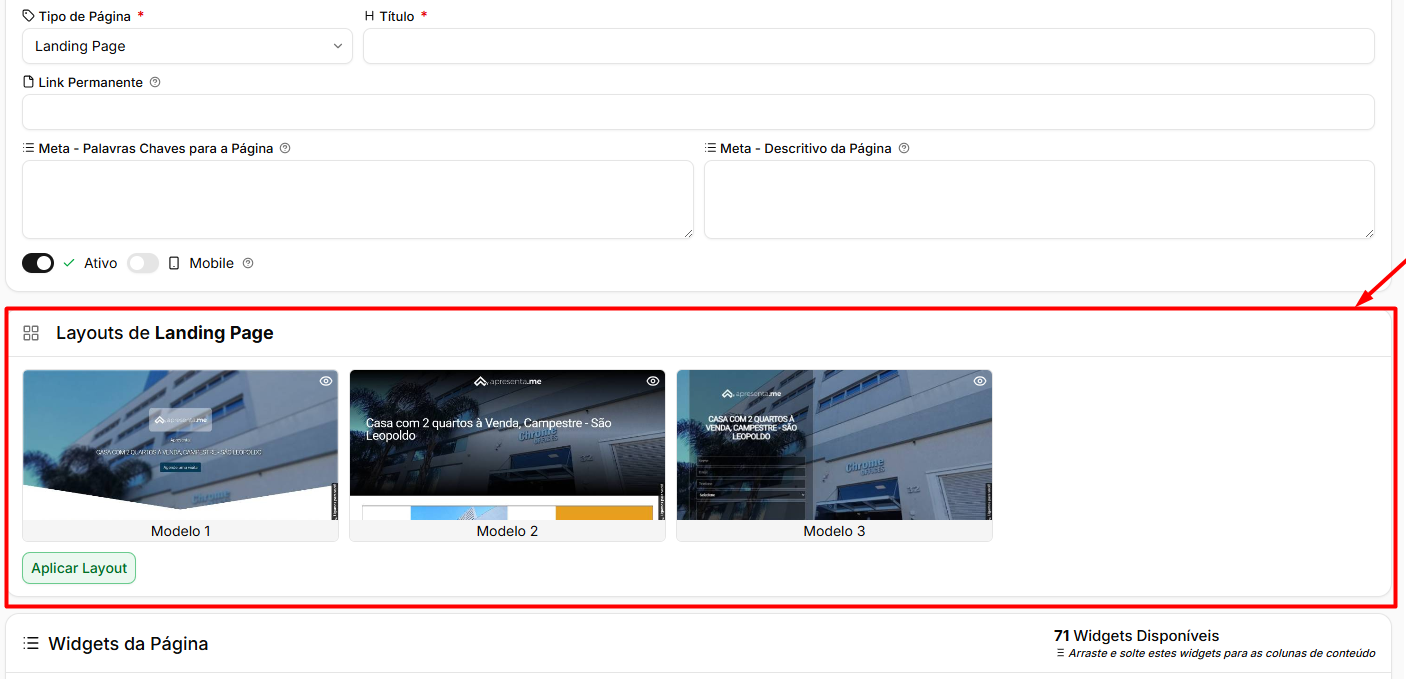Viewport: 1406px width, 679px height.
Task: Focus the Título input field
Action: coord(869,46)
